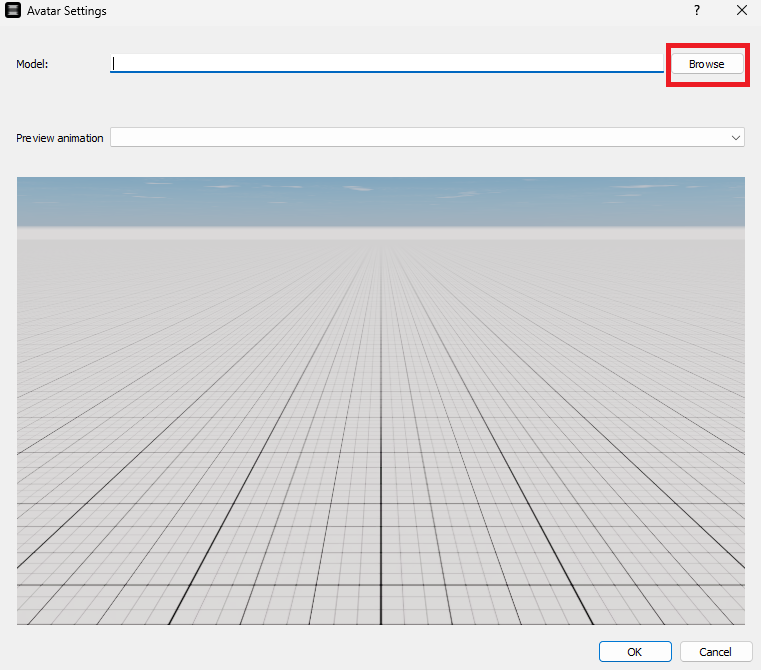Click the question mark help button
This screenshot has height=670, width=761.
pyautogui.click(x=697, y=10)
